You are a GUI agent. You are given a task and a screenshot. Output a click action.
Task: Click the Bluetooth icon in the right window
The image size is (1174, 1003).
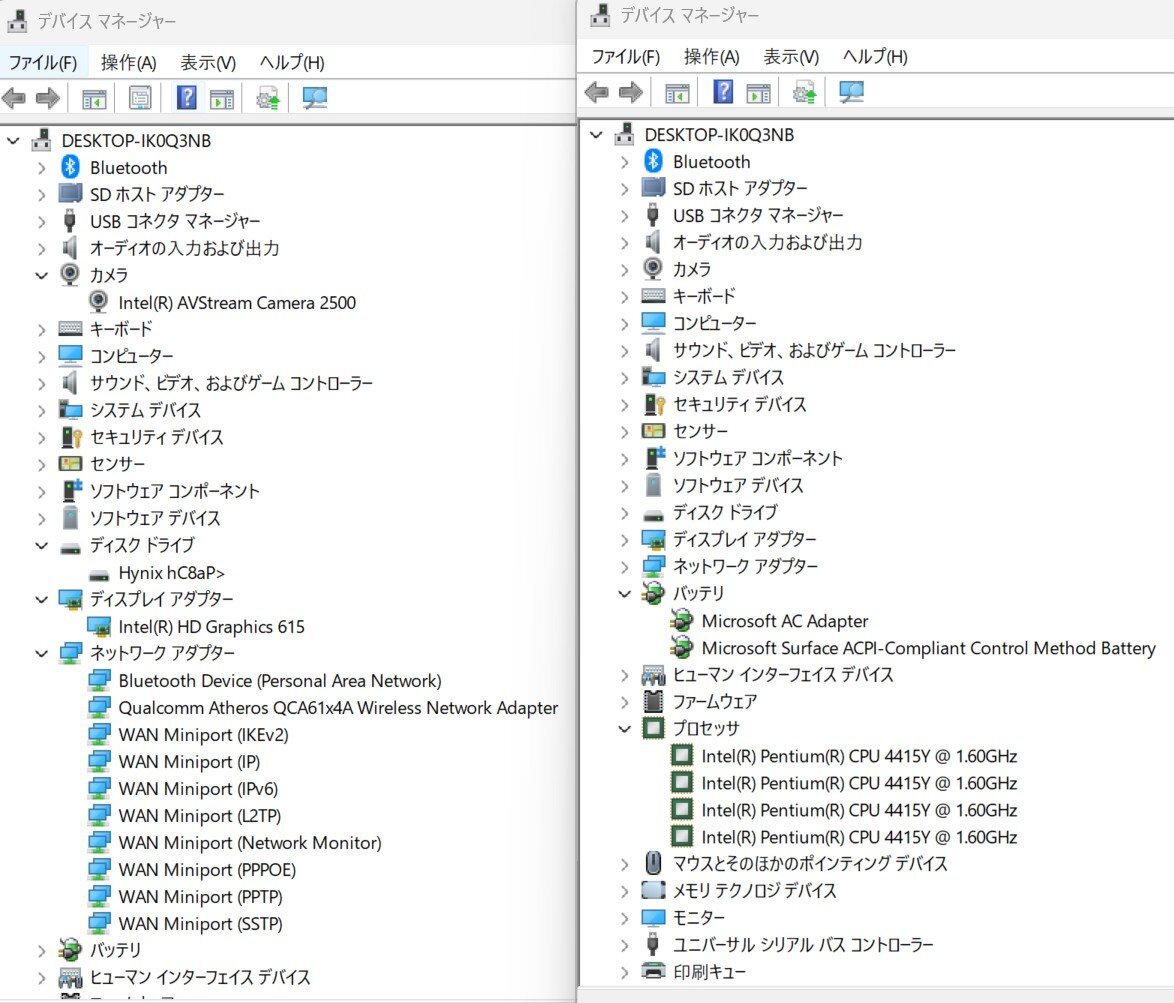point(654,161)
